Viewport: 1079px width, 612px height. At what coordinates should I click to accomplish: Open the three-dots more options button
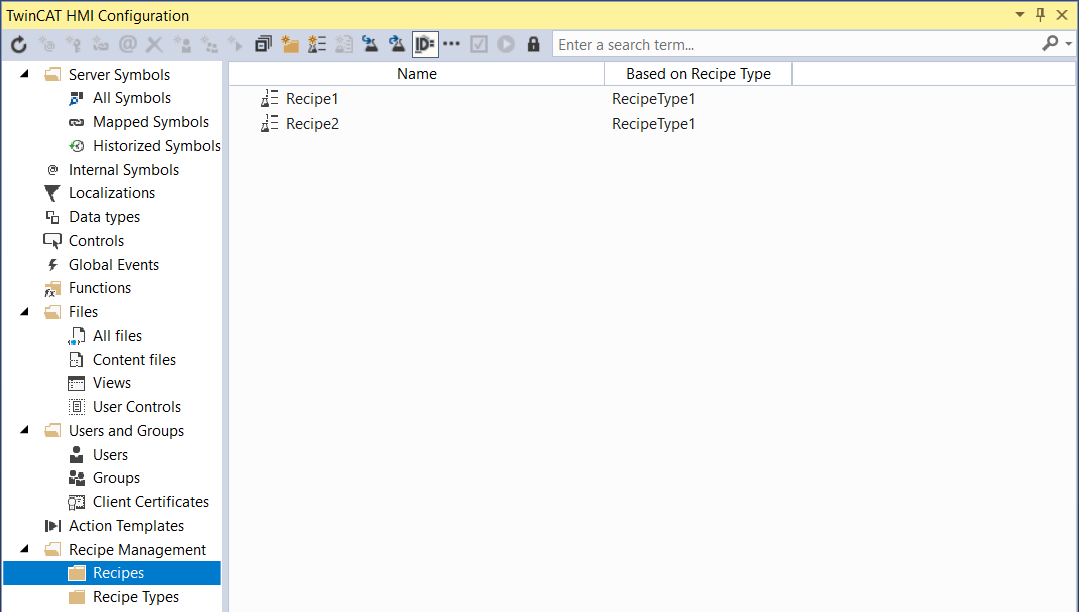click(451, 44)
